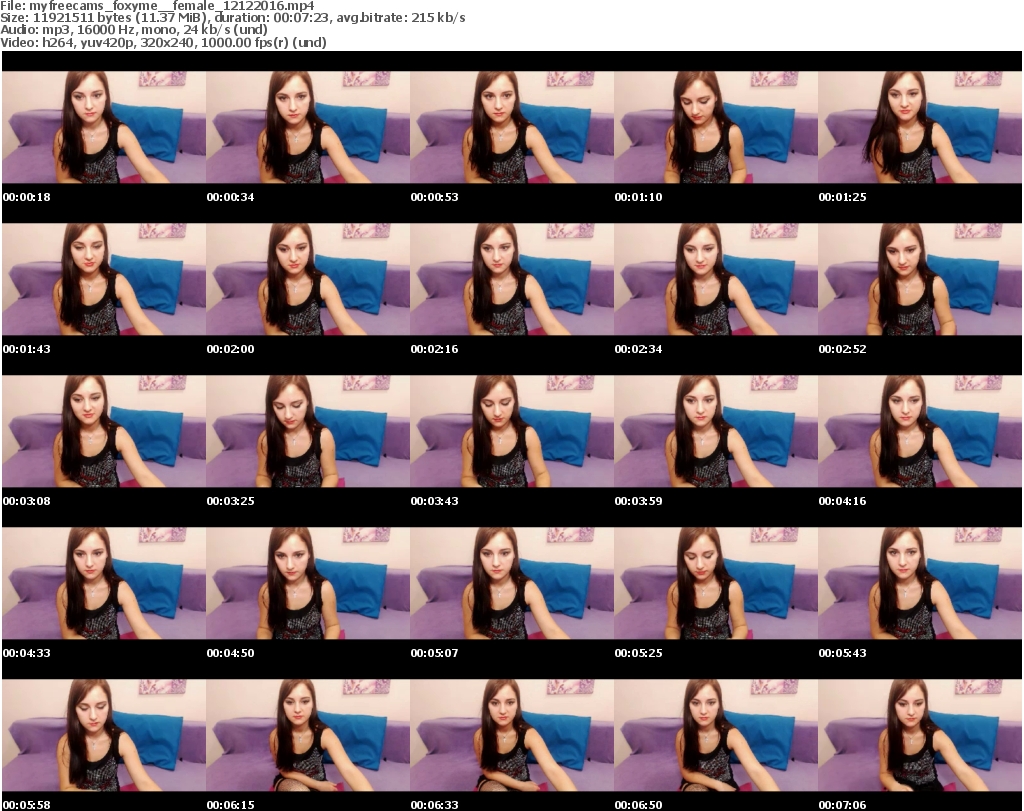Select the thumbnail above timestamp 00:06:50
Image resolution: width=1024 pixels, height=811 pixels.
(x=716, y=735)
